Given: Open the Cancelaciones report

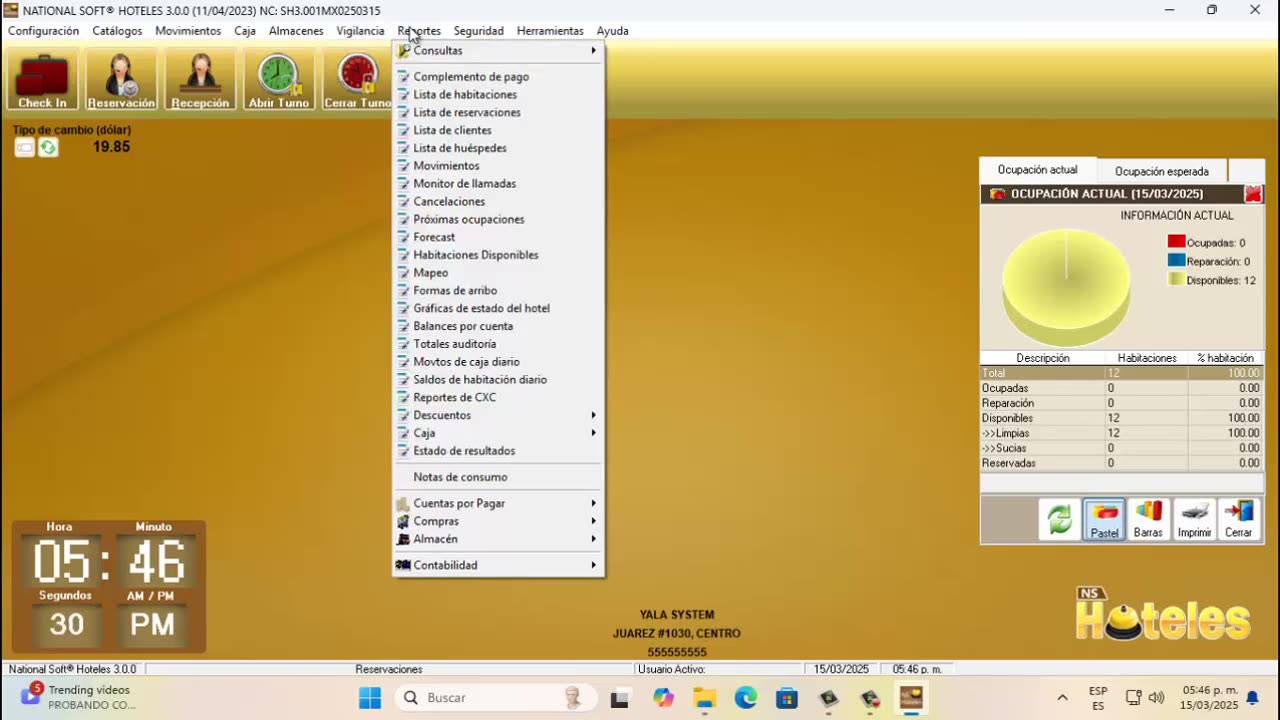Looking at the screenshot, I should click(497, 202).
